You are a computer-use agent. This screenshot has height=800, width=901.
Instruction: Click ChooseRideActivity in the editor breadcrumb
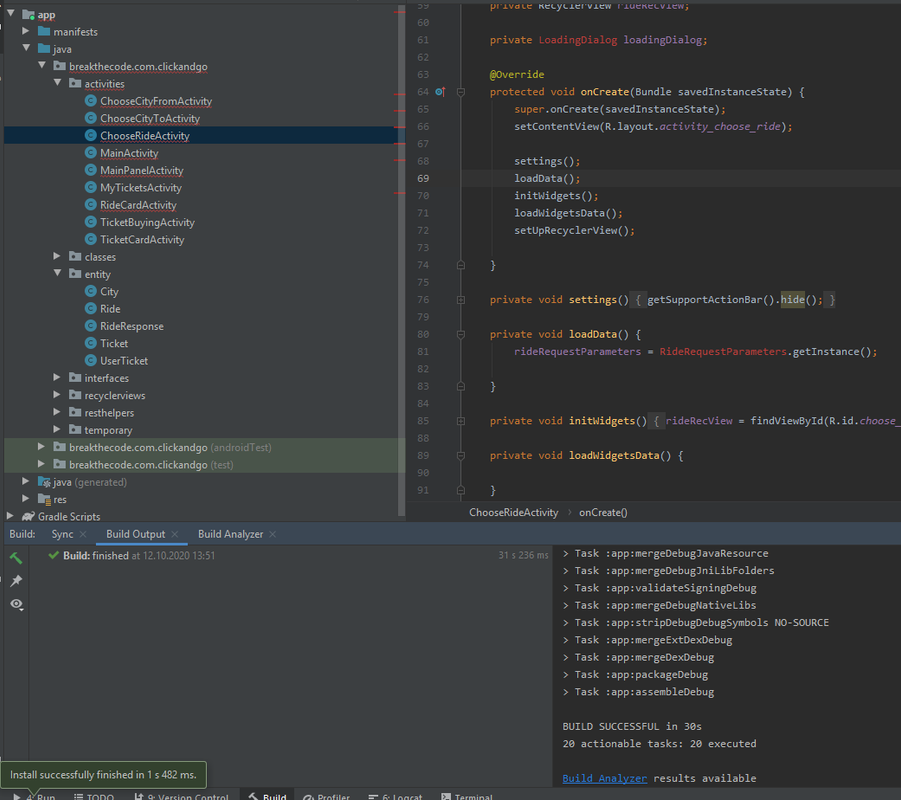pyautogui.click(x=513, y=512)
